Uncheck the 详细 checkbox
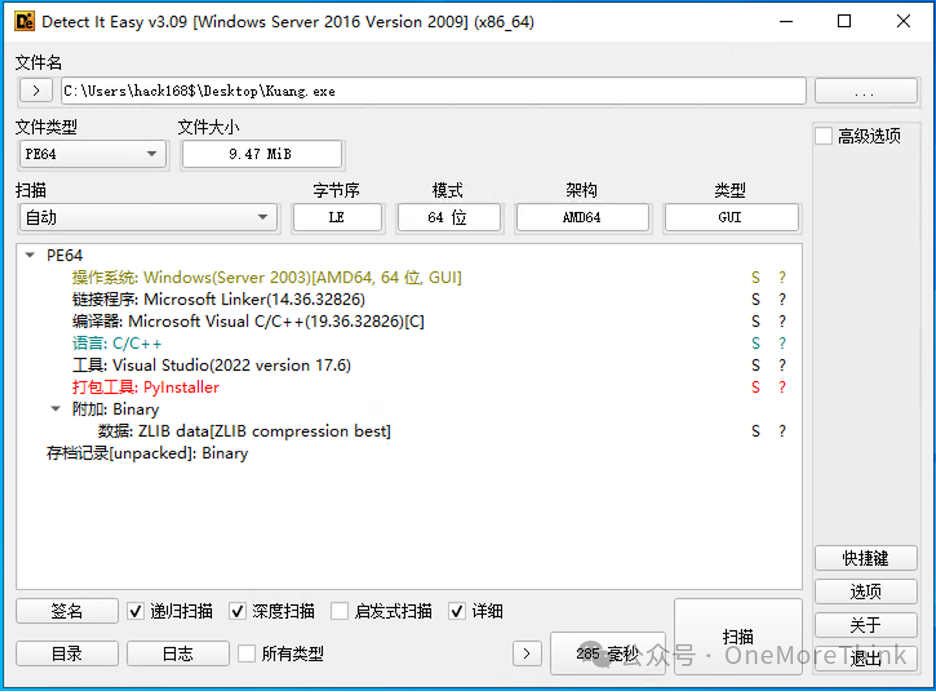Image resolution: width=936 pixels, height=692 pixels. pyautogui.click(x=457, y=611)
